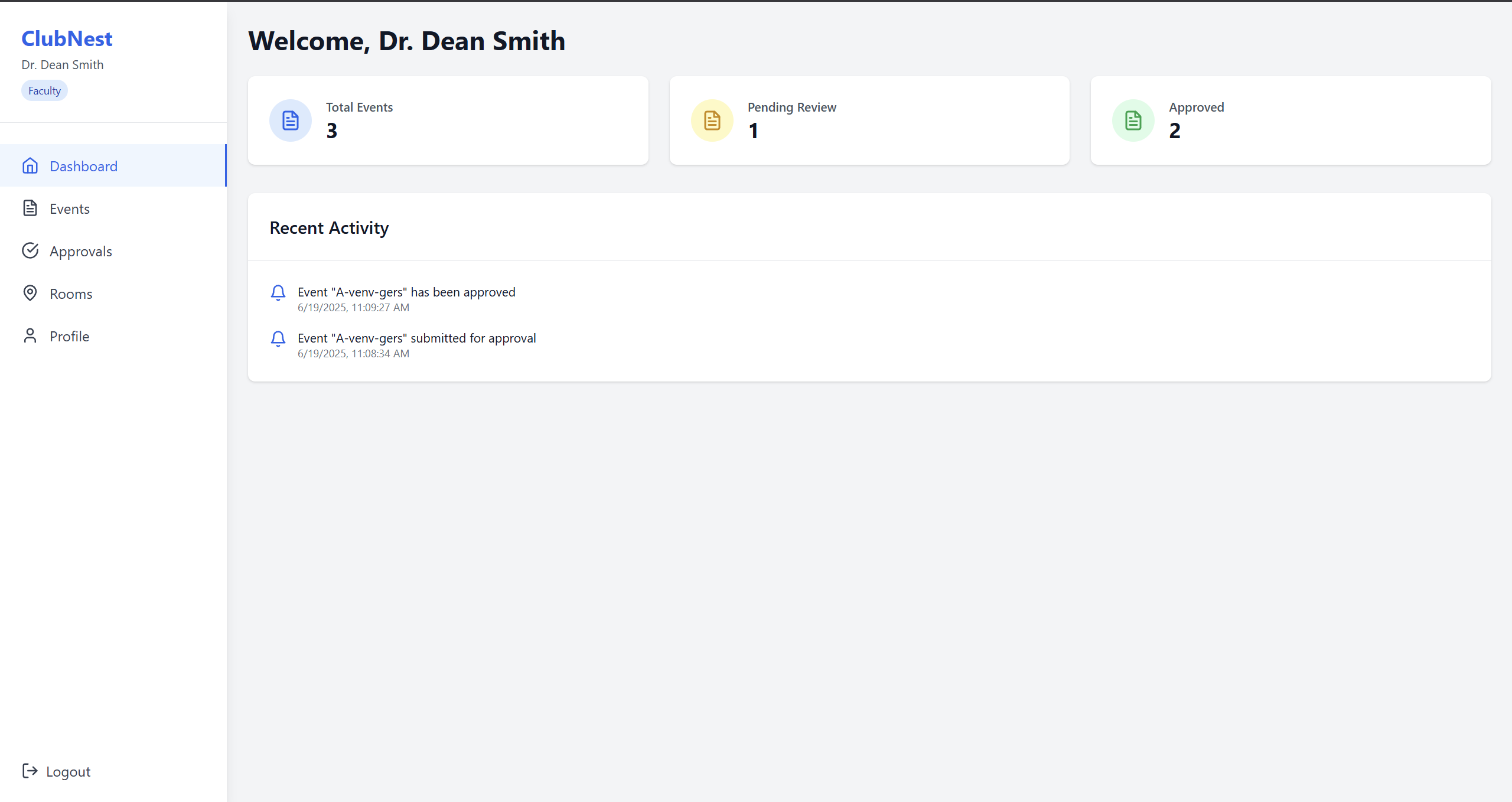
Task: Click the ClubNest logo title
Action: (67, 39)
